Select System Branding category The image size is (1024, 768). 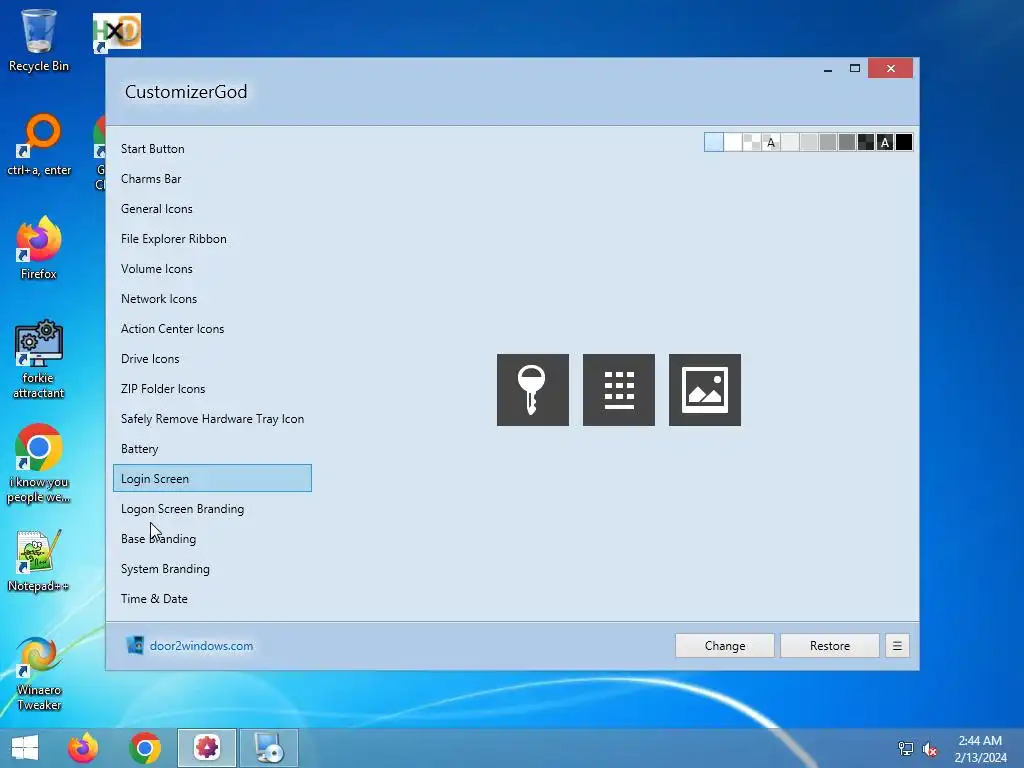(212, 569)
